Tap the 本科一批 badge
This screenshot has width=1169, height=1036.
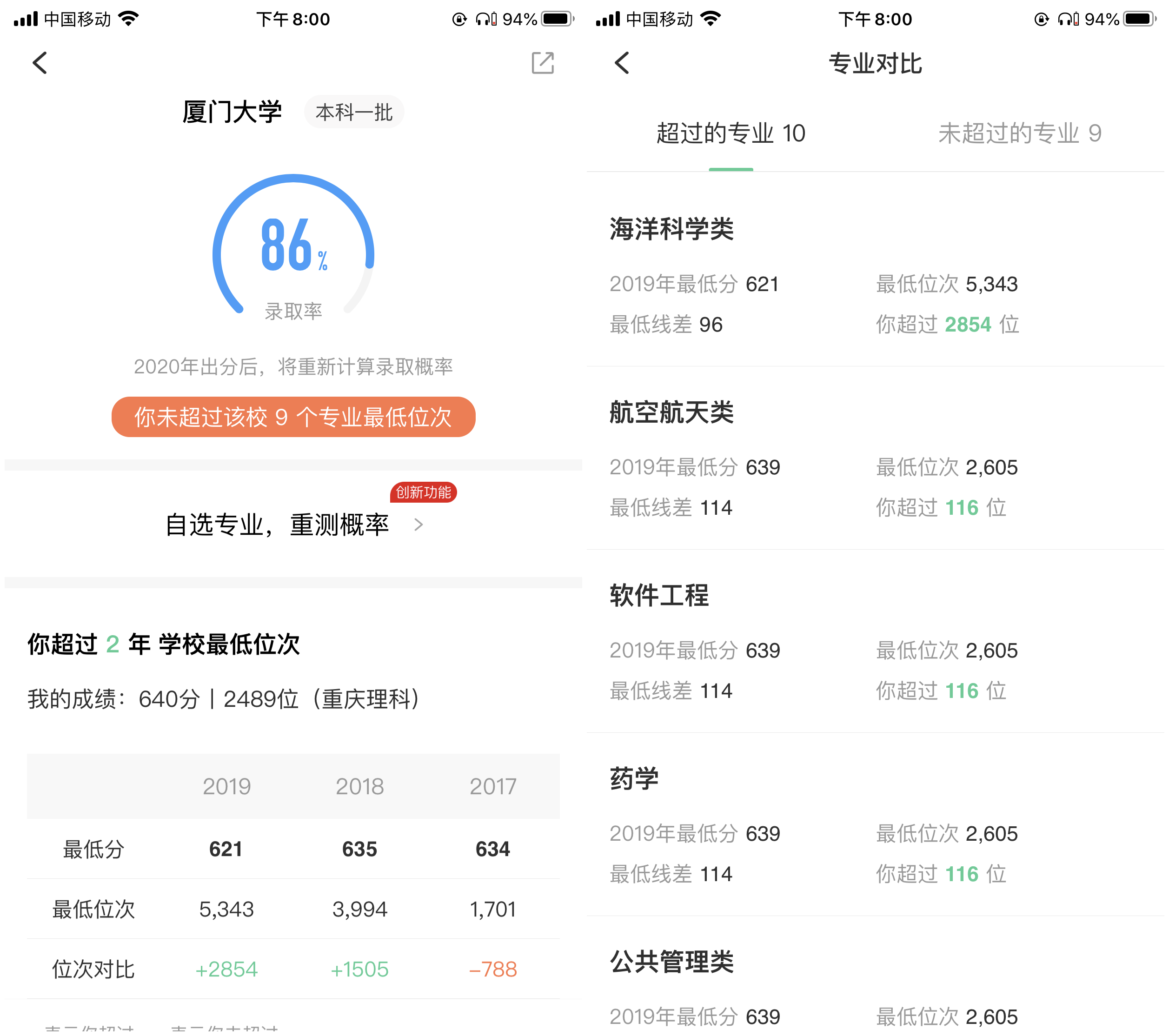pos(354,112)
